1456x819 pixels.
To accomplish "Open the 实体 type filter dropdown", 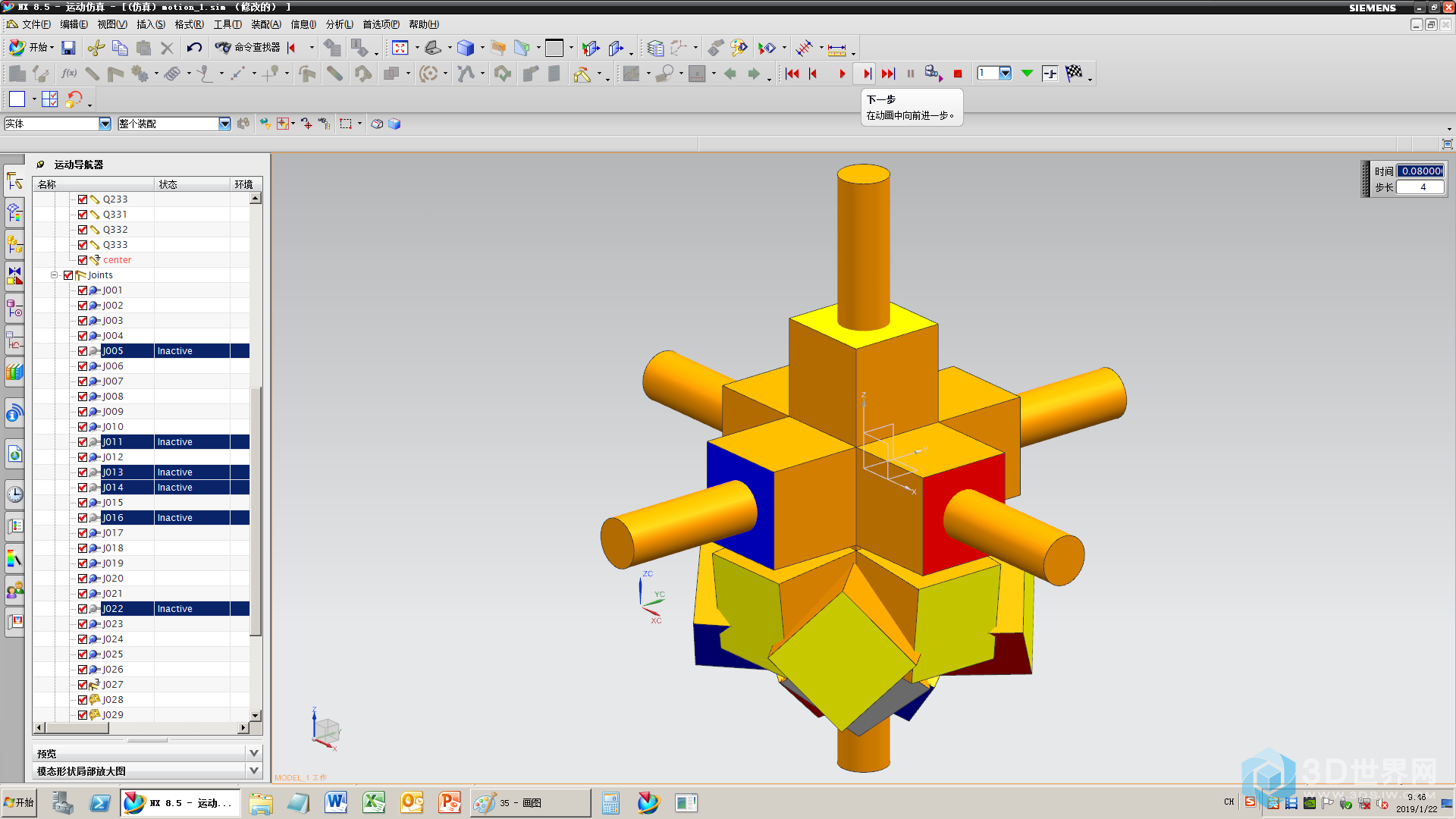I will (x=105, y=124).
